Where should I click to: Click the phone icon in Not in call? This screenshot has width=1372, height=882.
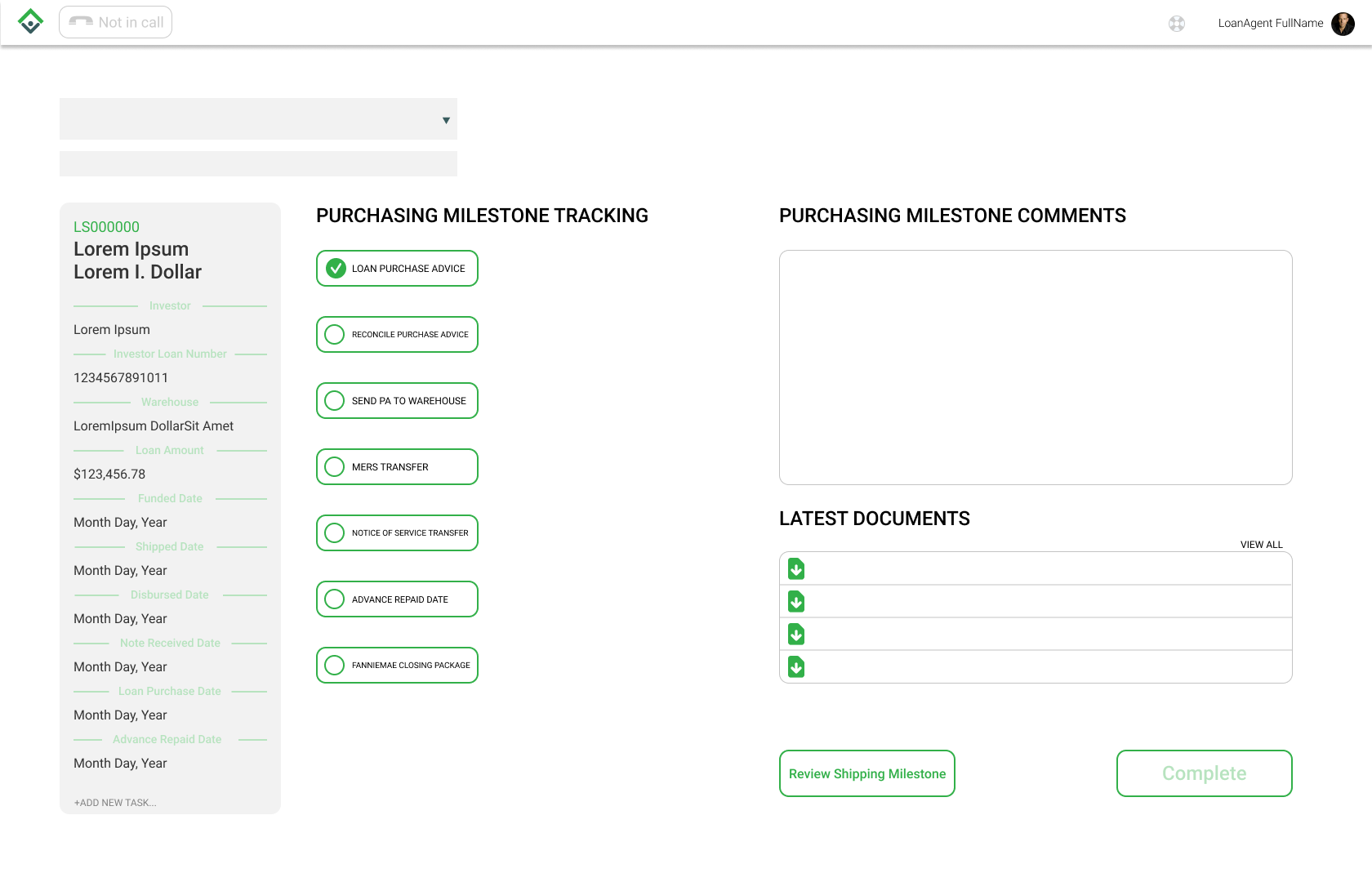(81, 22)
